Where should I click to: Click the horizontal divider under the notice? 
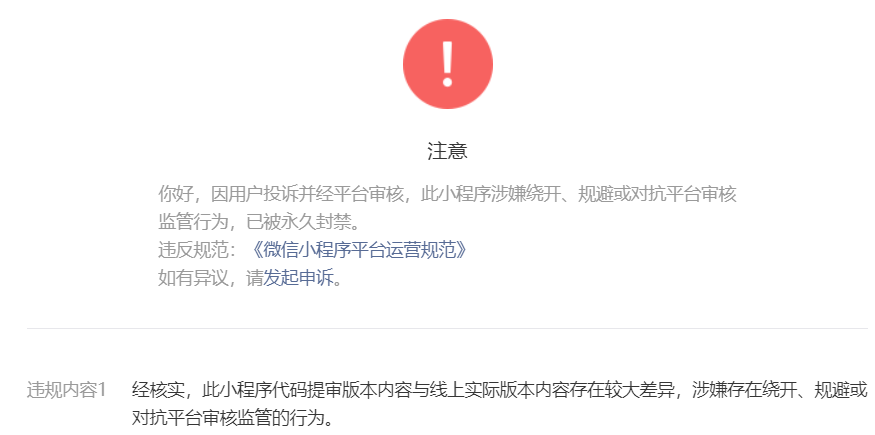click(448, 328)
